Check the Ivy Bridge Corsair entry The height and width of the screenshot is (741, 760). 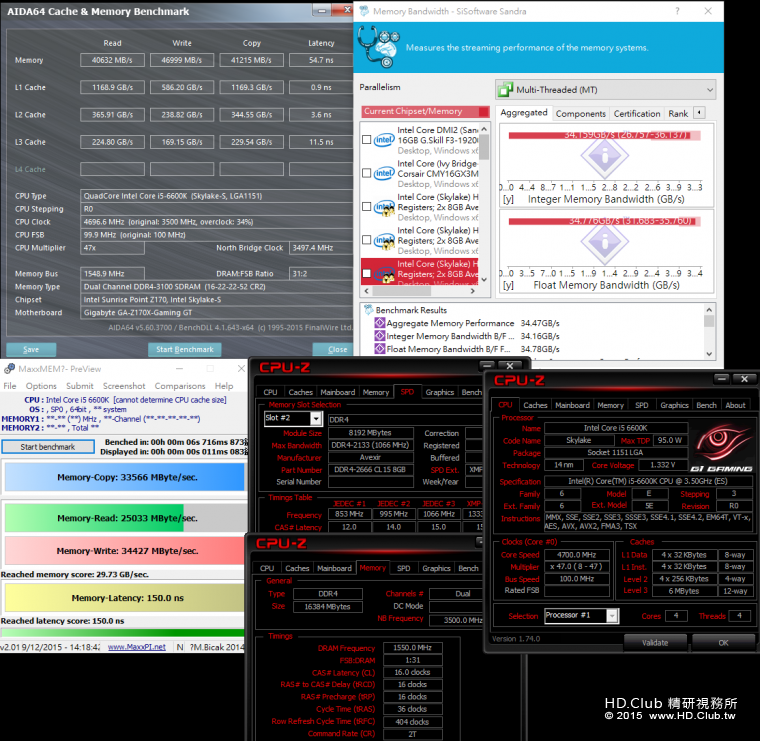click(x=367, y=173)
